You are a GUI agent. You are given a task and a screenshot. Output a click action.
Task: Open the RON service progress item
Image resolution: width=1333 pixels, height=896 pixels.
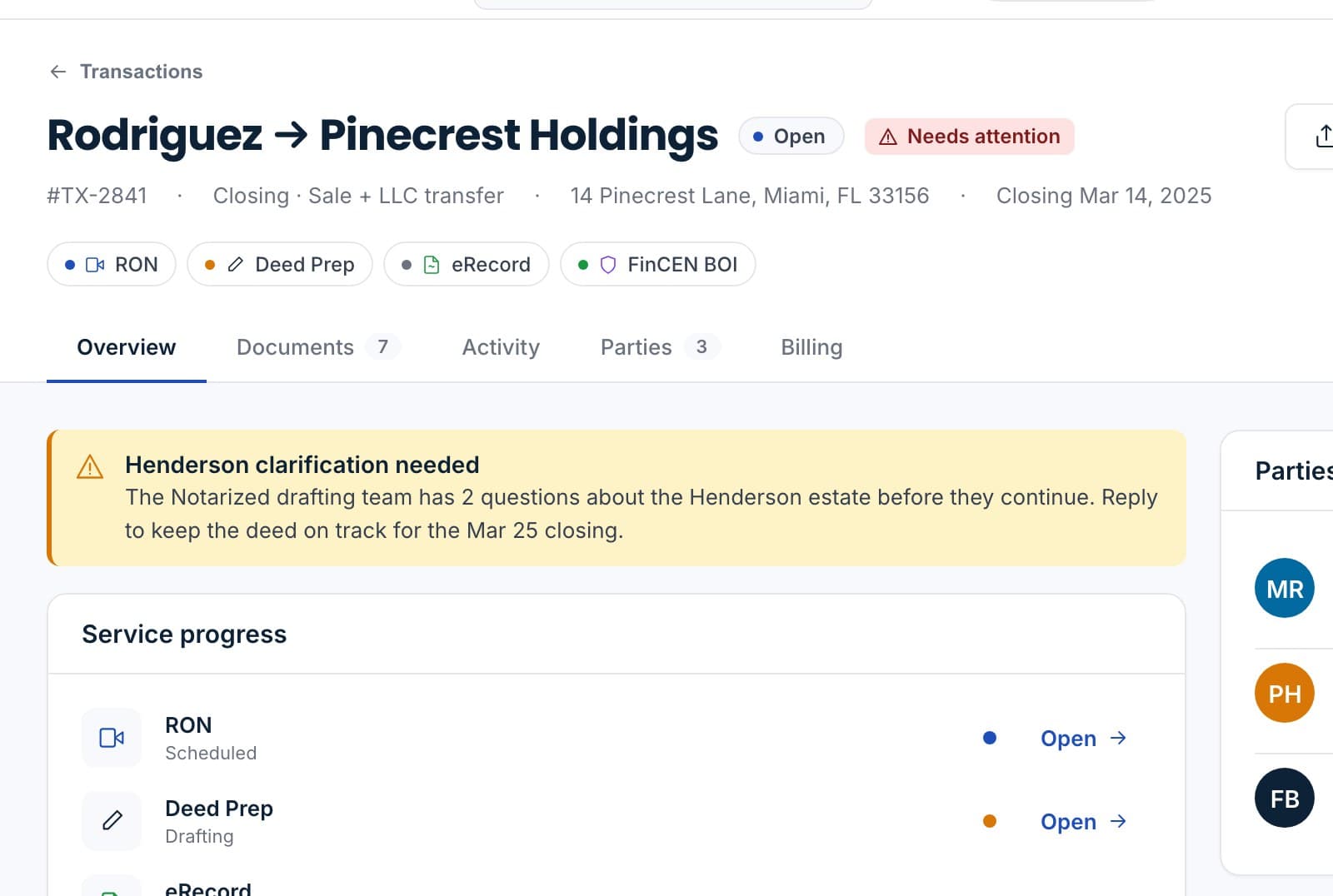pyautogui.click(x=1083, y=739)
